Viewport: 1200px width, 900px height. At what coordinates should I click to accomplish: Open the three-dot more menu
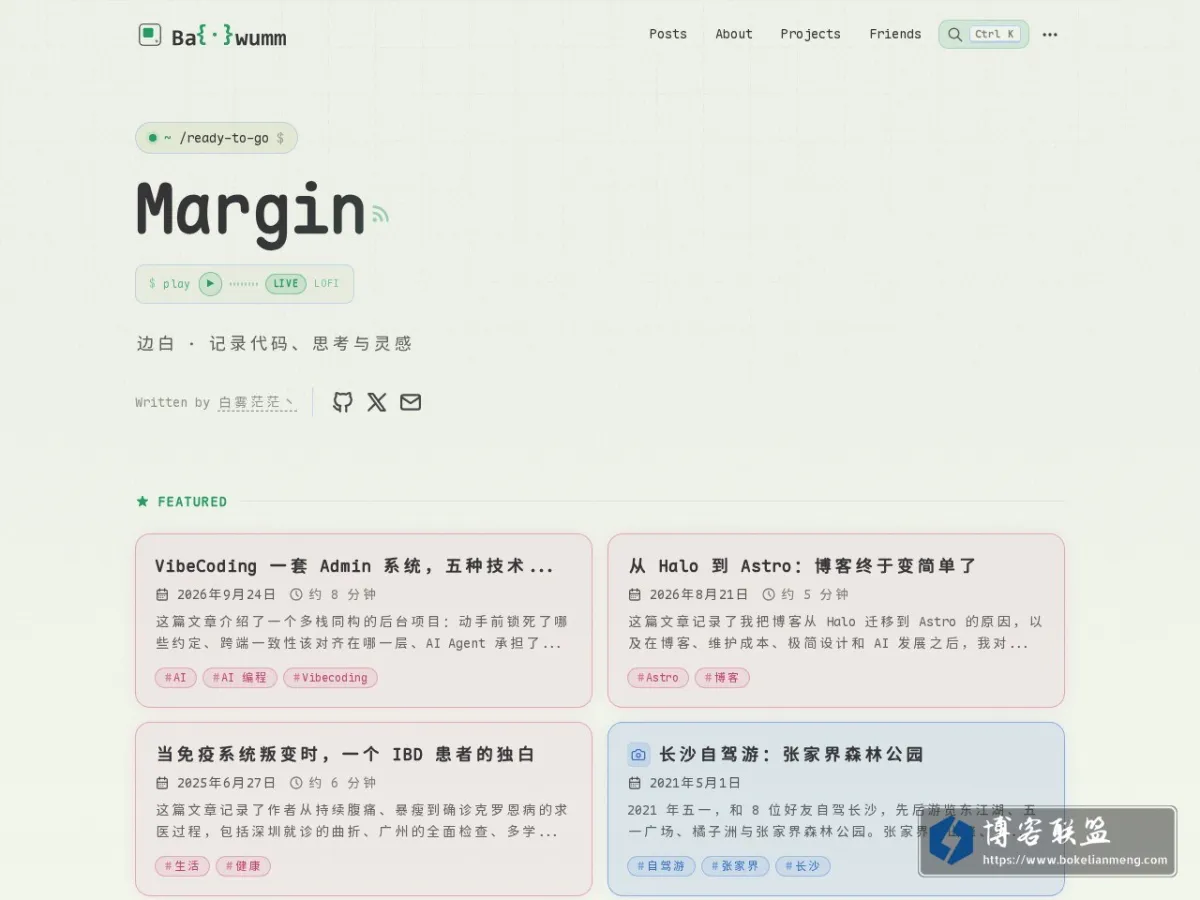[1050, 34]
